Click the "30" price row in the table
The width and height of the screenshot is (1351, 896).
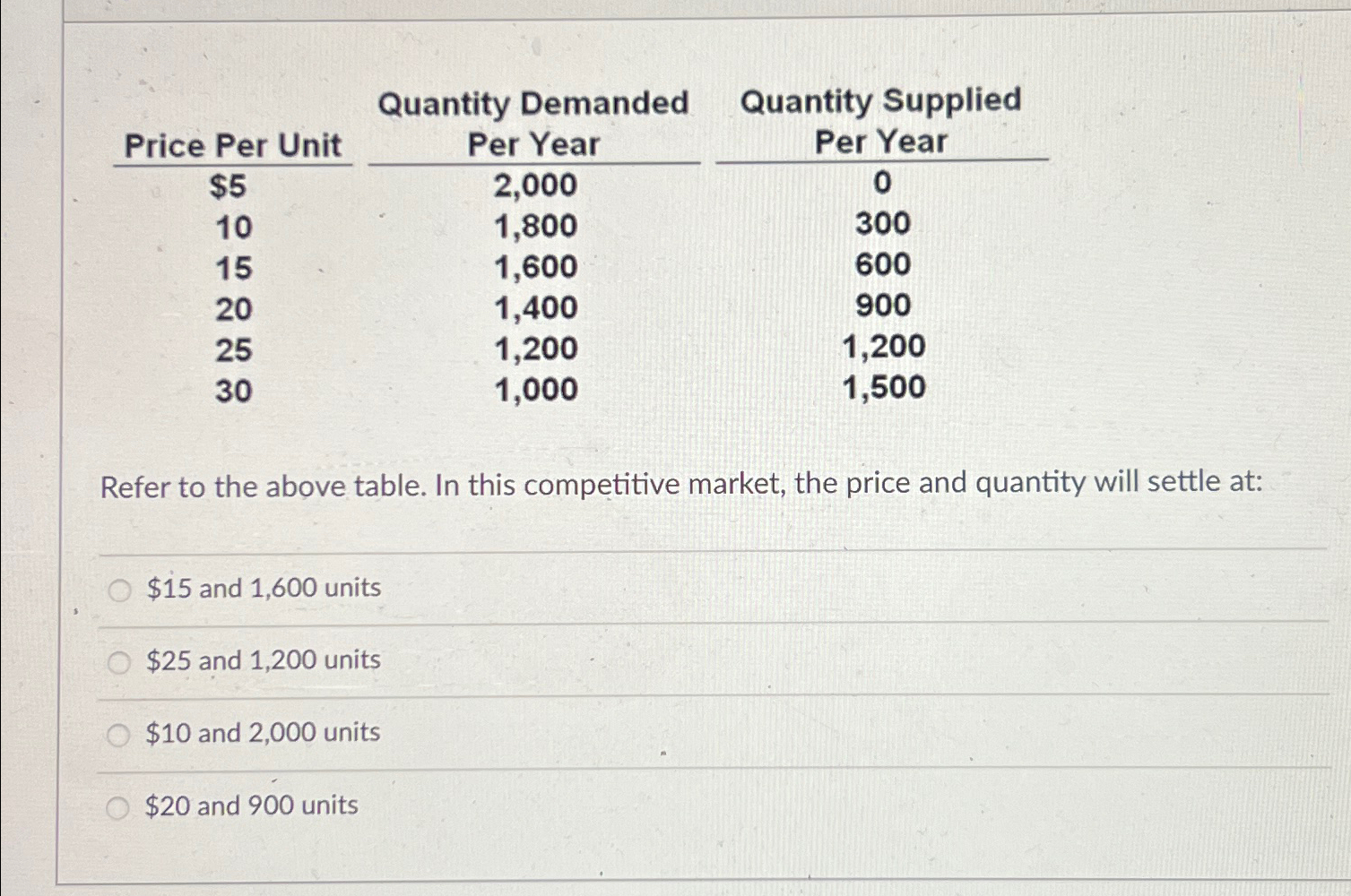click(233, 388)
